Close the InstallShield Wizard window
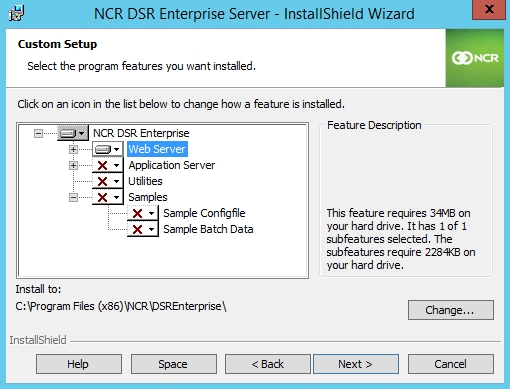 (489, 9)
